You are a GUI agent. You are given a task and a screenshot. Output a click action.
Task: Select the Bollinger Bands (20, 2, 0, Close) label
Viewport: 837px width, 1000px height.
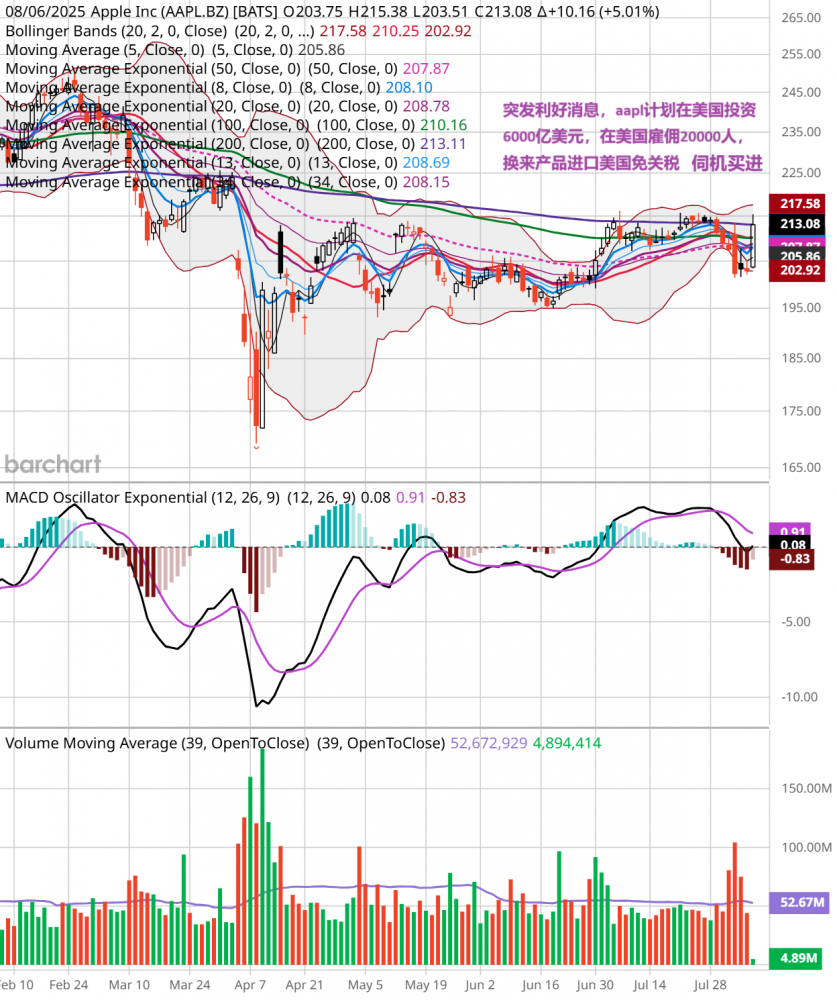tap(115, 31)
